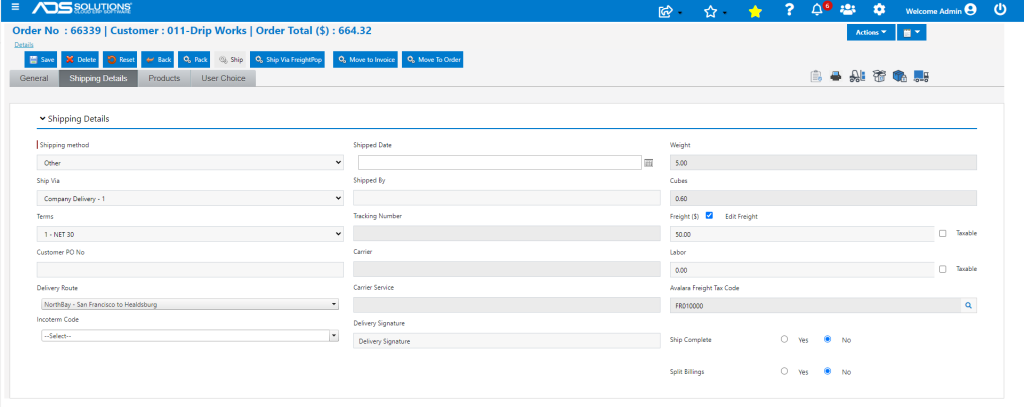Select the Shipping Details tab
The width and height of the screenshot is (1024, 407).
coord(98,78)
